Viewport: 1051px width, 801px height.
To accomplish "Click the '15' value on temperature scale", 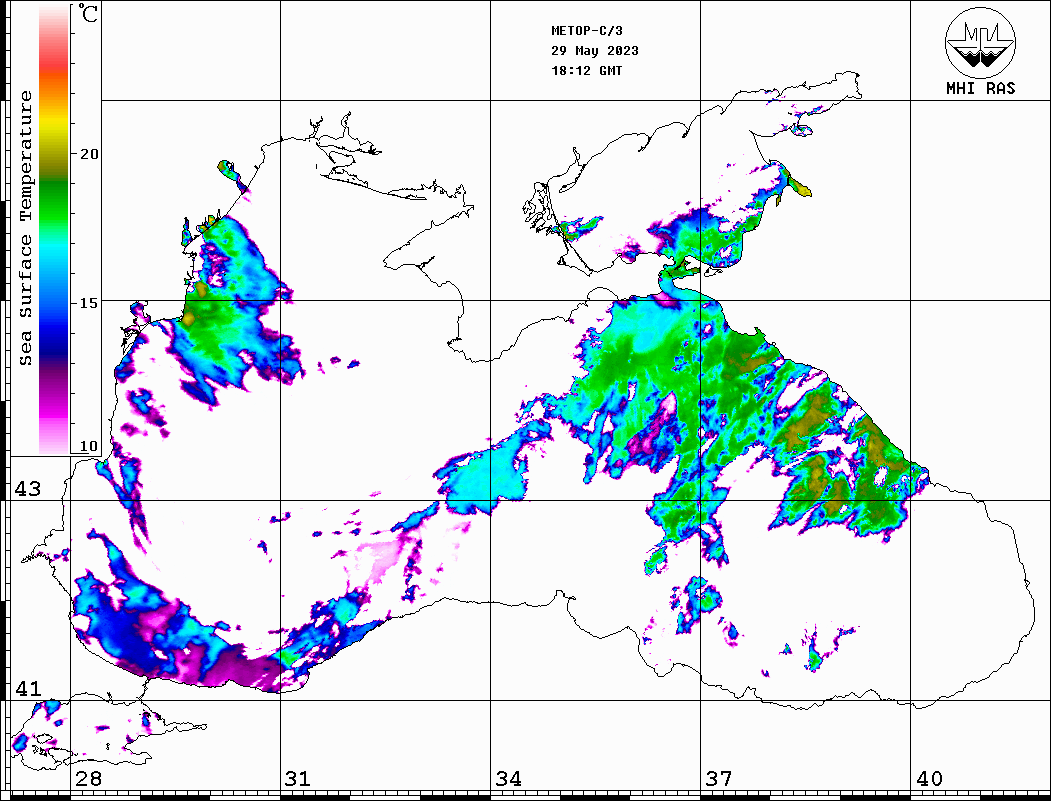I will coord(88,303).
